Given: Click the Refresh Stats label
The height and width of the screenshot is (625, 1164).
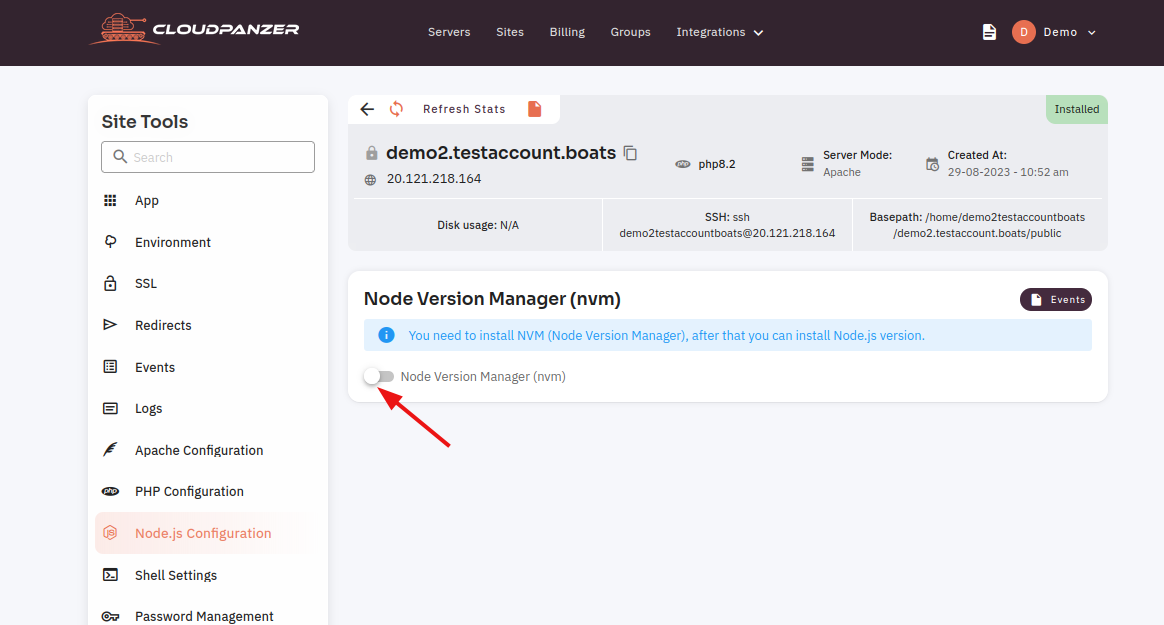Looking at the screenshot, I should click(x=464, y=109).
